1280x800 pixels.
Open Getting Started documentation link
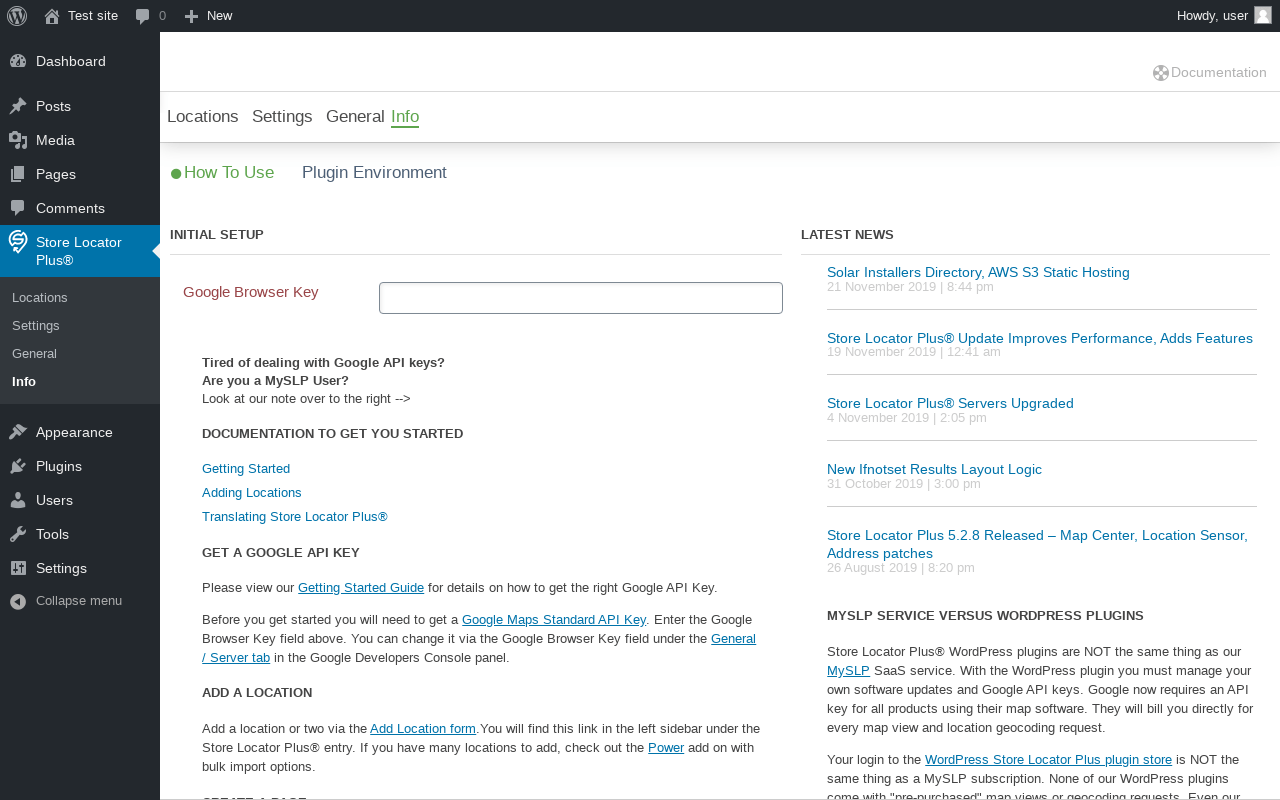click(246, 469)
